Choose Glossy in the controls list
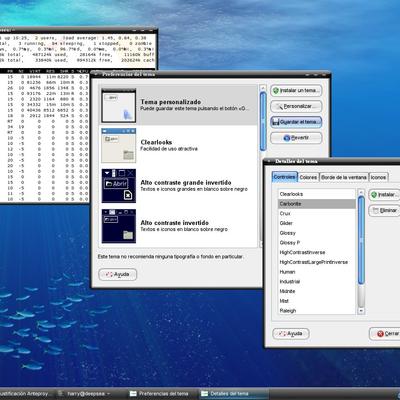 click(x=317, y=233)
